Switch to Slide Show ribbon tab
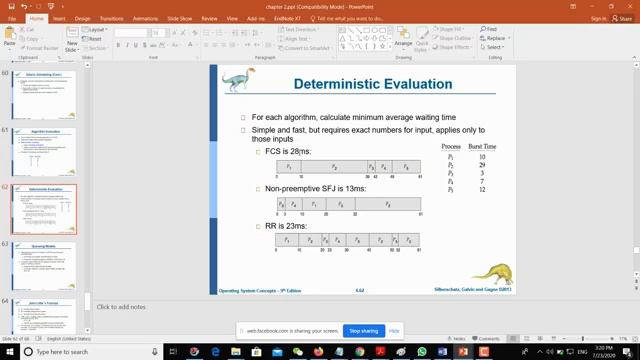640x360 pixels. coord(180,19)
